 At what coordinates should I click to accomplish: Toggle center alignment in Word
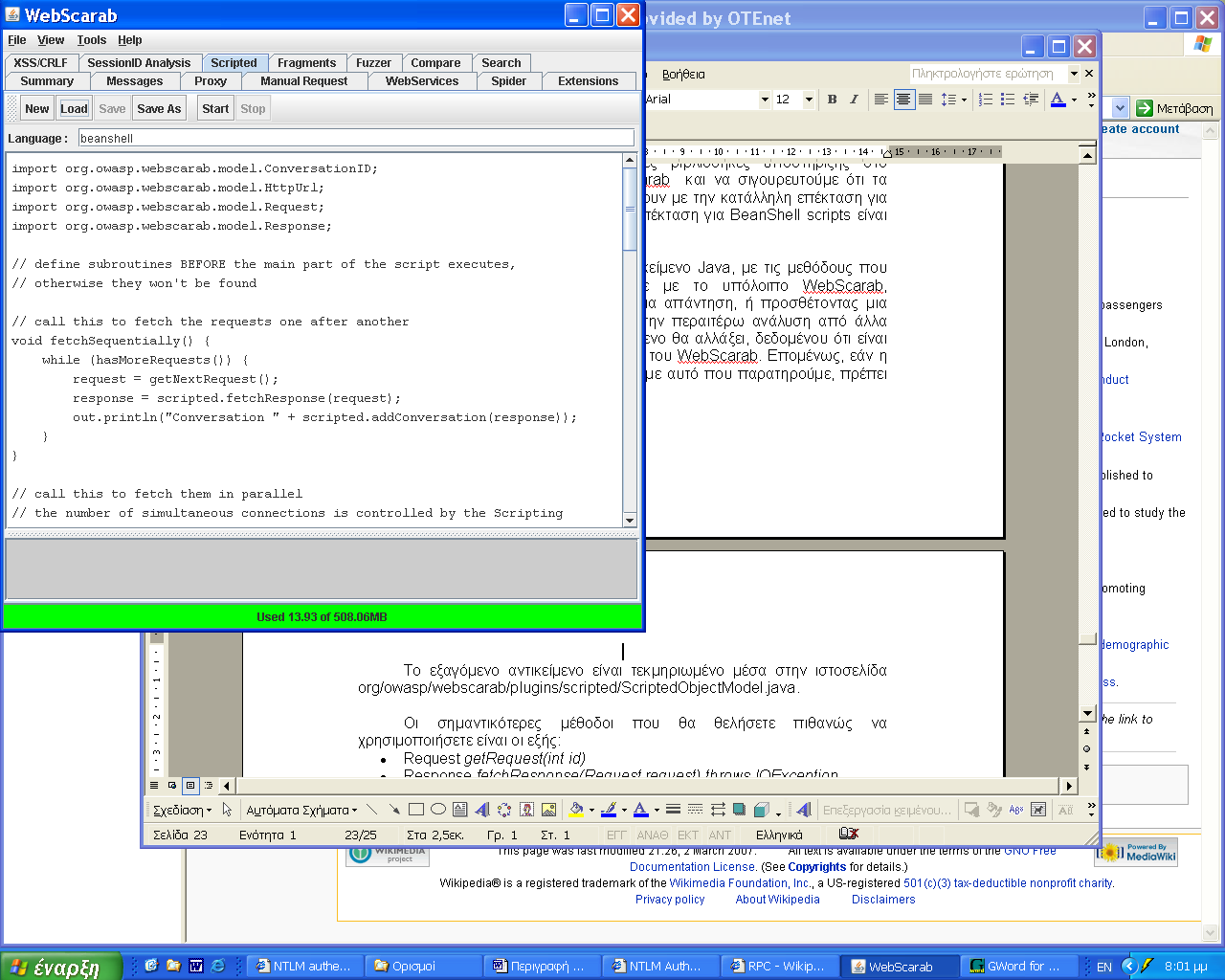903,100
